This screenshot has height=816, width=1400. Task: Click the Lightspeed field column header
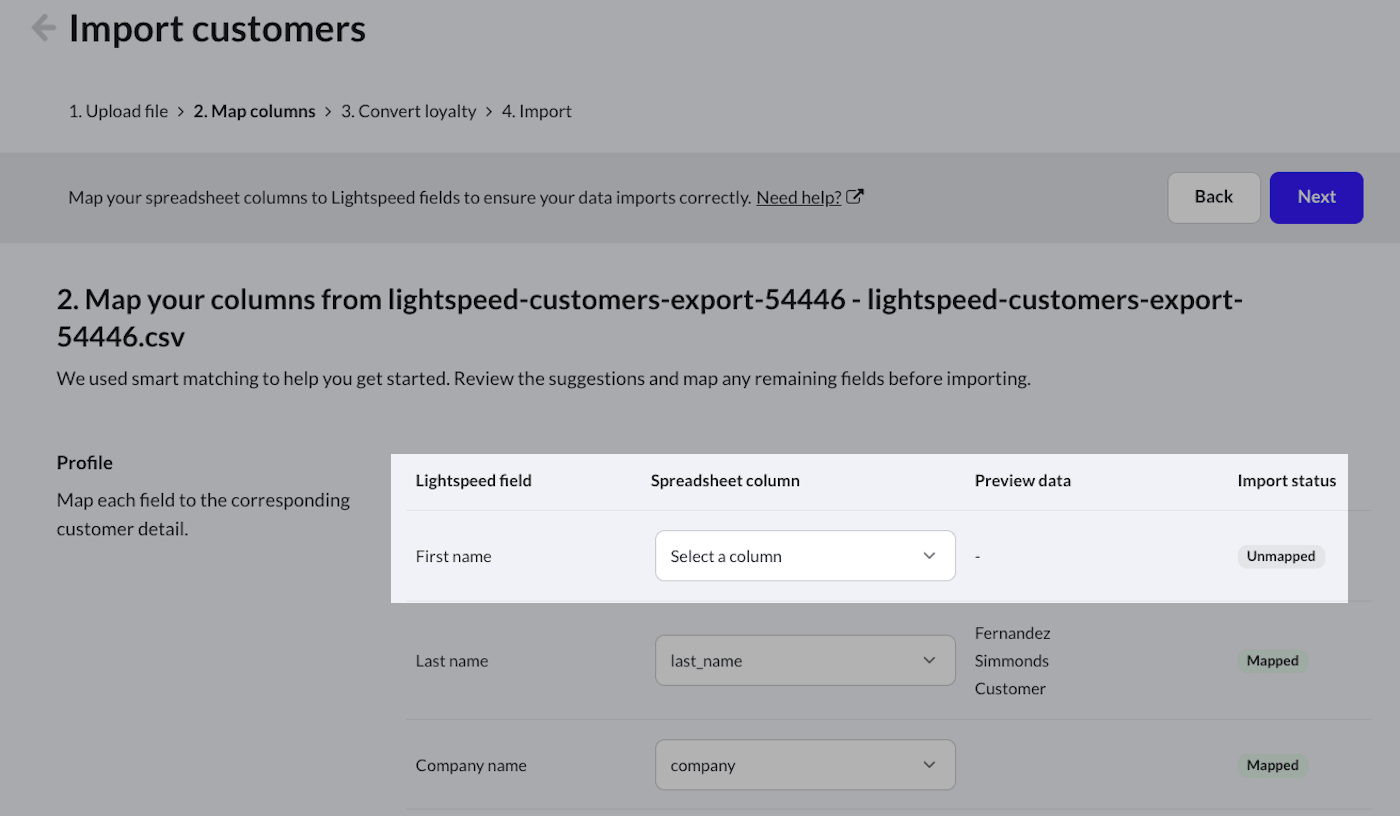click(474, 481)
